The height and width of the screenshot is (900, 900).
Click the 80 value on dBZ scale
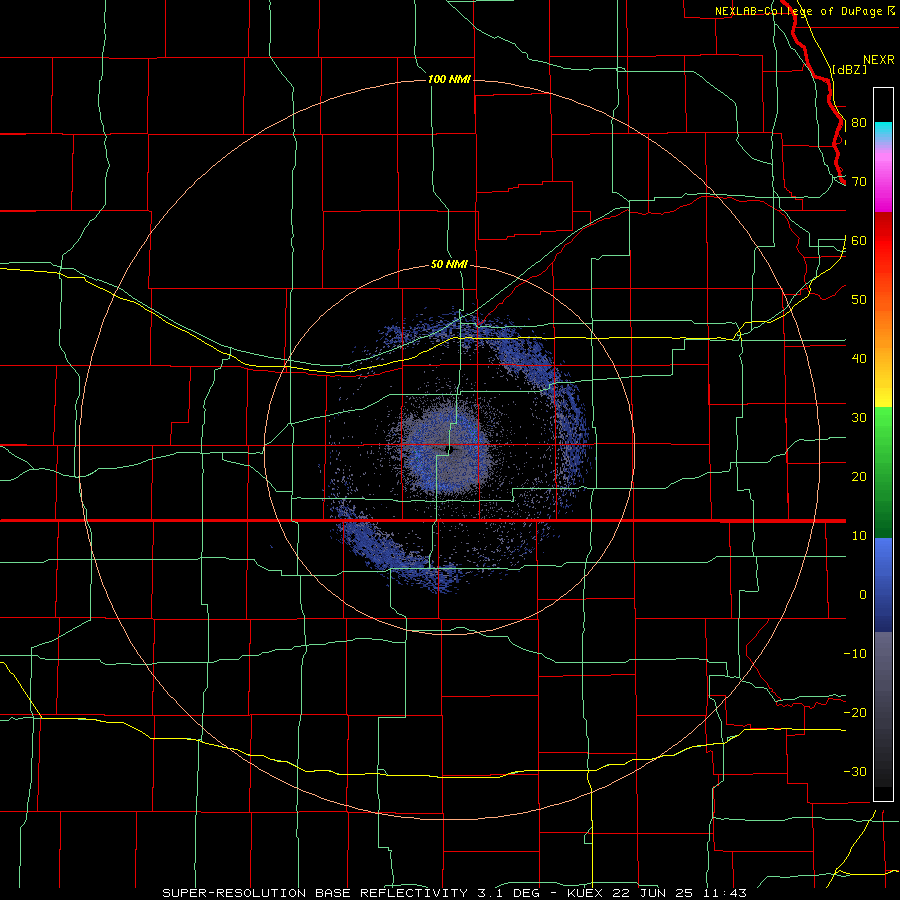(x=859, y=123)
